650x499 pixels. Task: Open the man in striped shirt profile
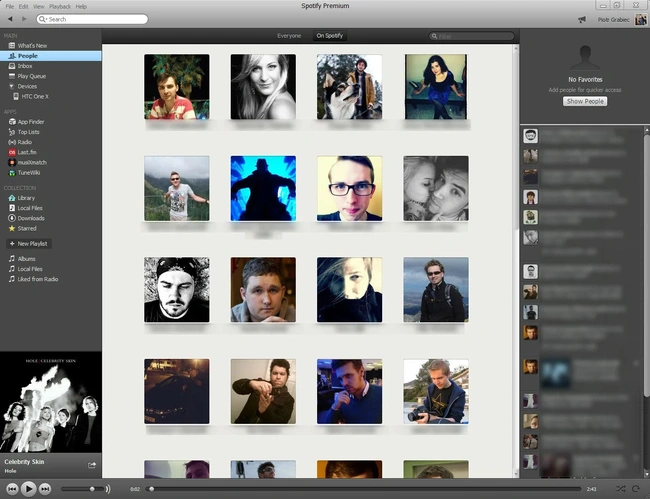(177, 87)
